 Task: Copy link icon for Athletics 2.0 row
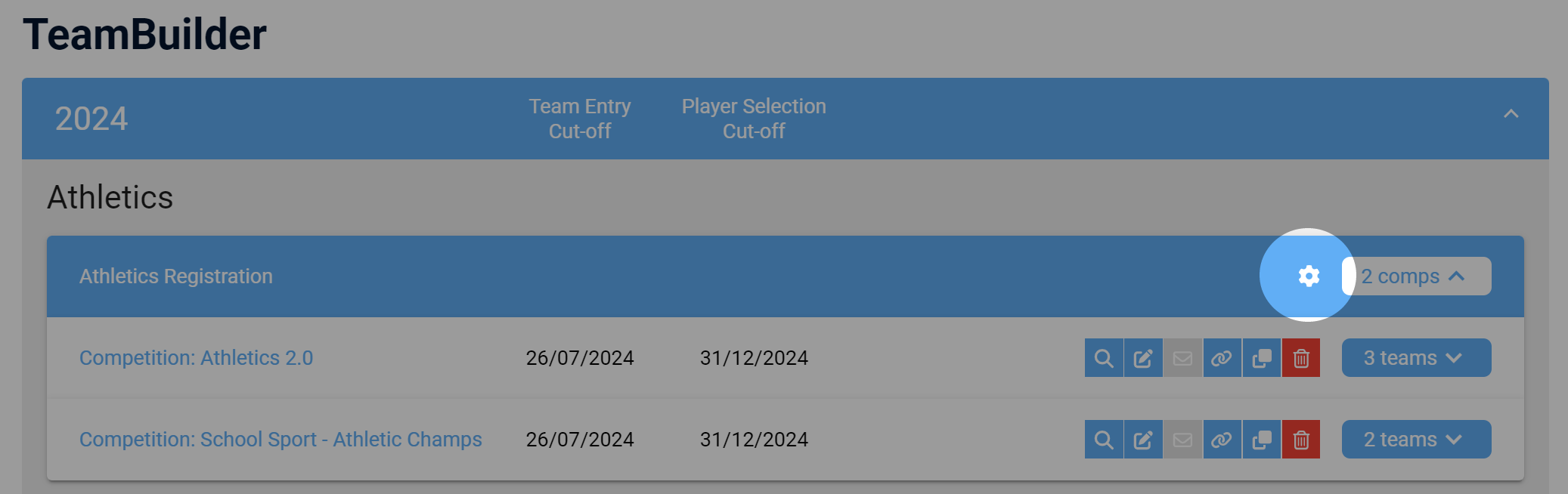1222,358
